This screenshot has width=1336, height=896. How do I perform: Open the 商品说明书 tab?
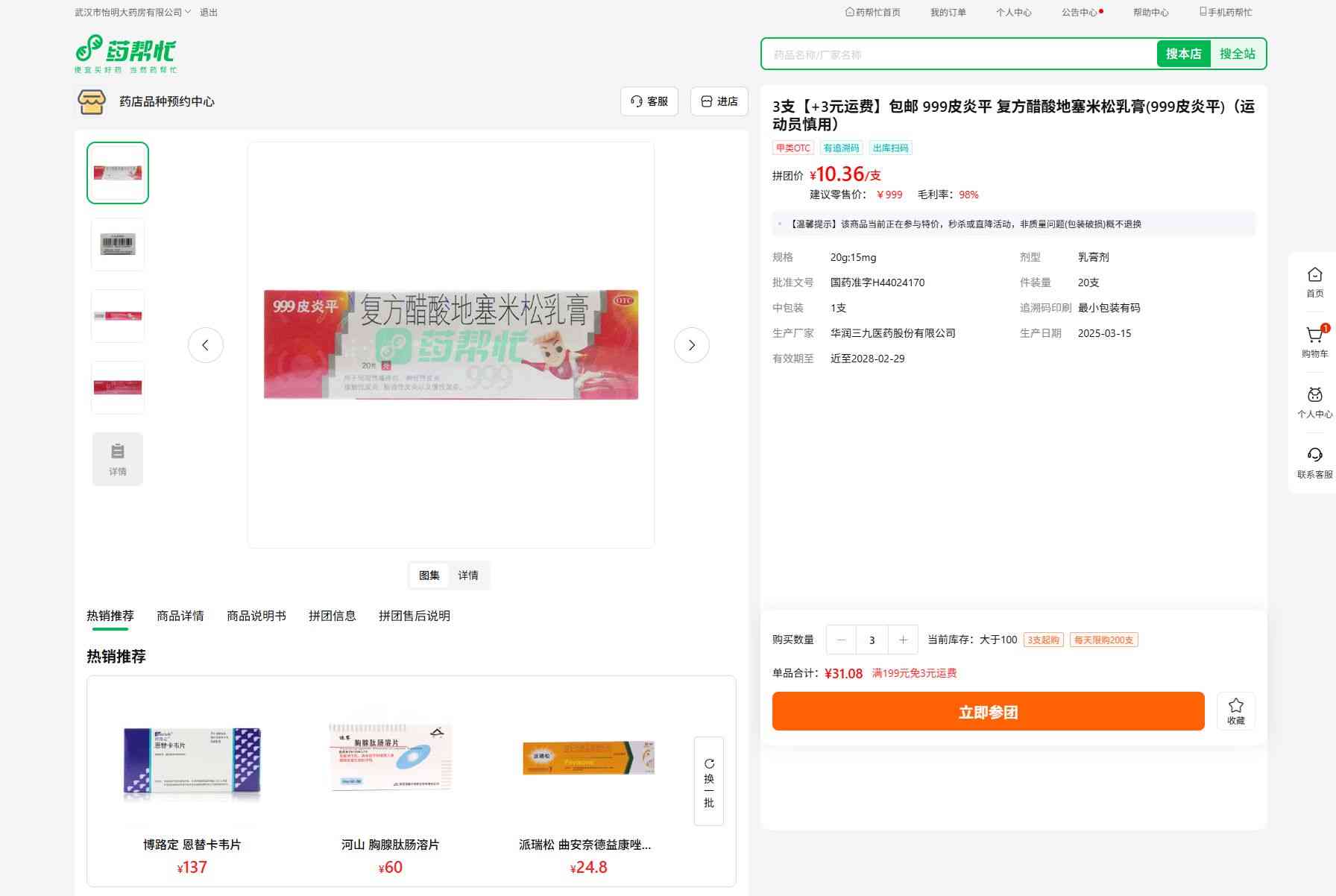coord(256,616)
